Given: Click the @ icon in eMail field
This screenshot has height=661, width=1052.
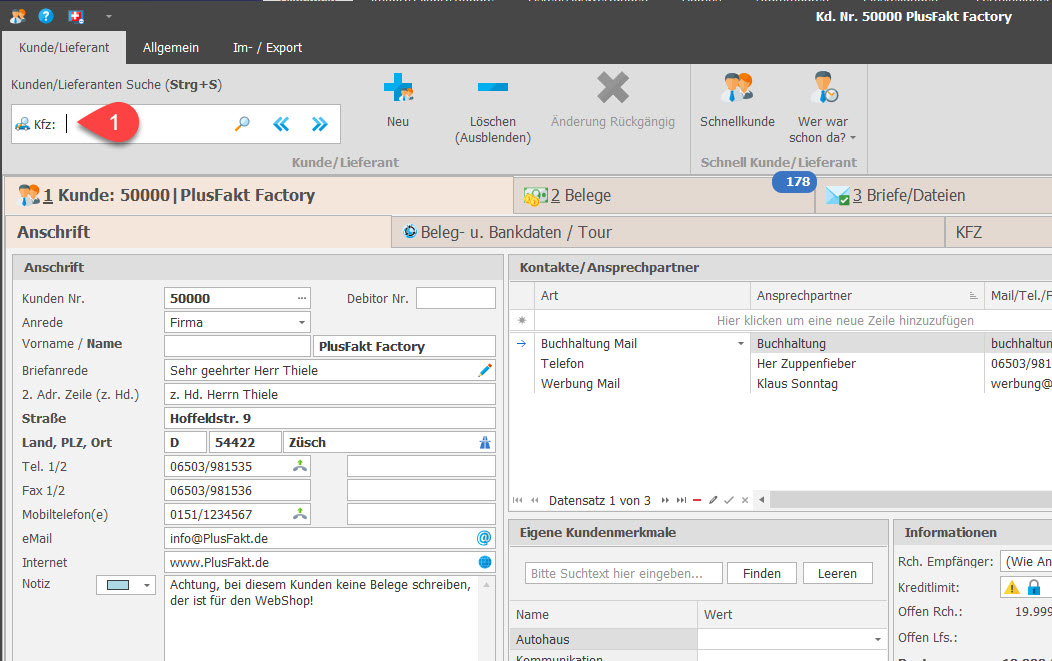Looking at the screenshot, I should pos(484,538).
